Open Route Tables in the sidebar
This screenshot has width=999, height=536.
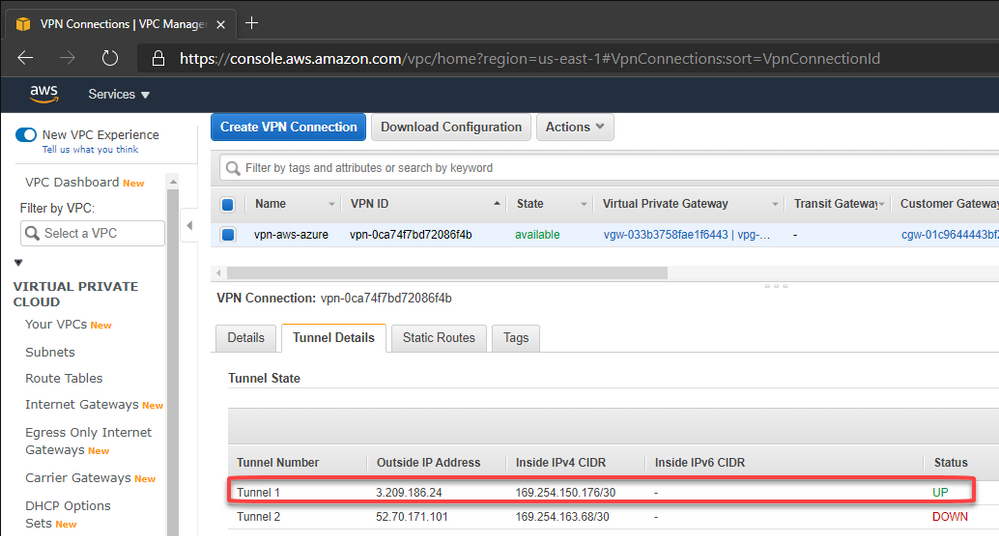pyautogui.click(x=64, y=379)
